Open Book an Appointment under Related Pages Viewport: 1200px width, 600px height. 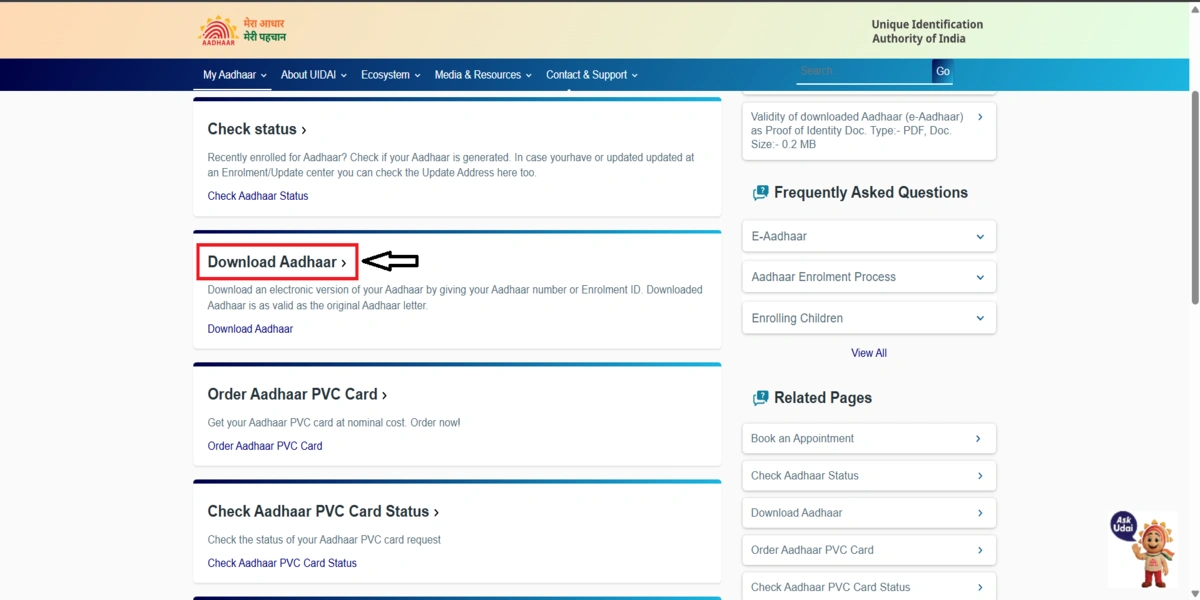pyautogui.click(x=868, y=438)
